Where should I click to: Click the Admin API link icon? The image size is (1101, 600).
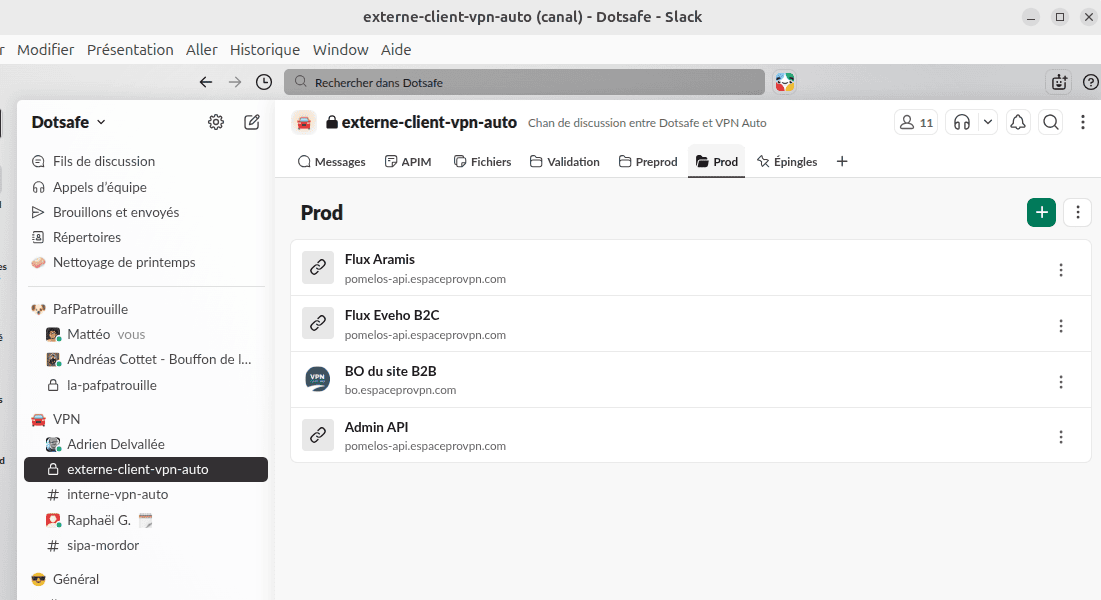point(318,435)
